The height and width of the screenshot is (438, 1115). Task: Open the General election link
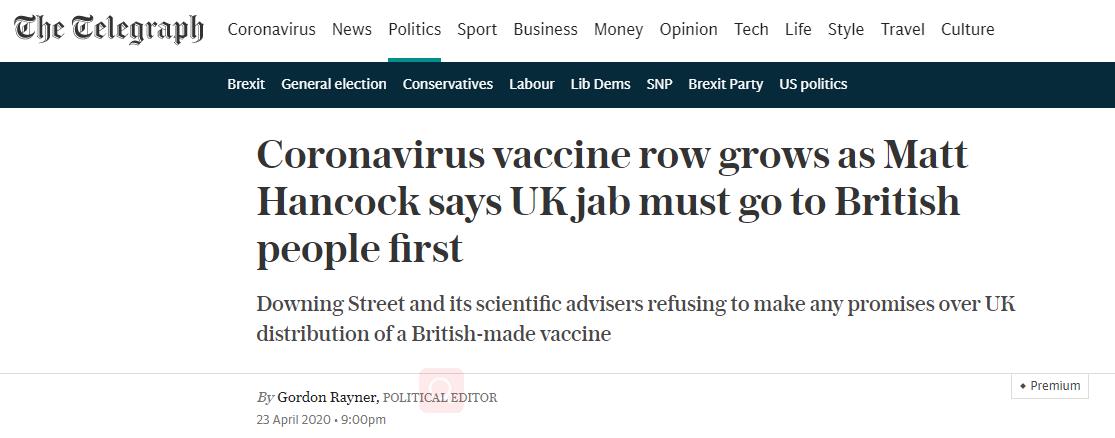333,84
